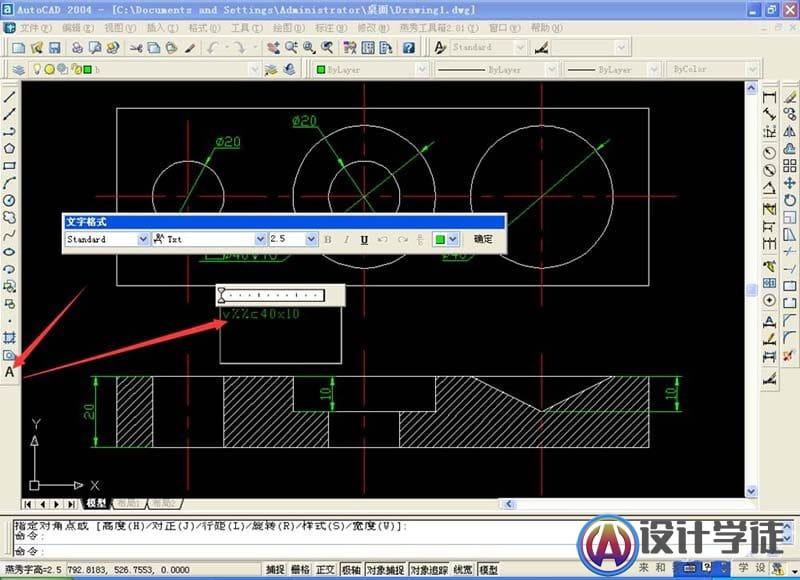Image resolution: width=800 pixels, height=580 pixels.
Task: Switch to the 模型 tab
Action: click(96, 503)
